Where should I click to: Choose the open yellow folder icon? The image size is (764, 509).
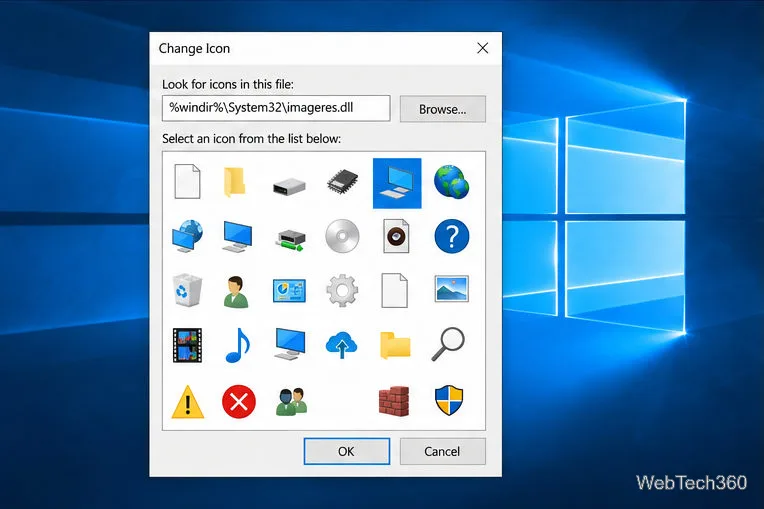(x=395, y=345)
